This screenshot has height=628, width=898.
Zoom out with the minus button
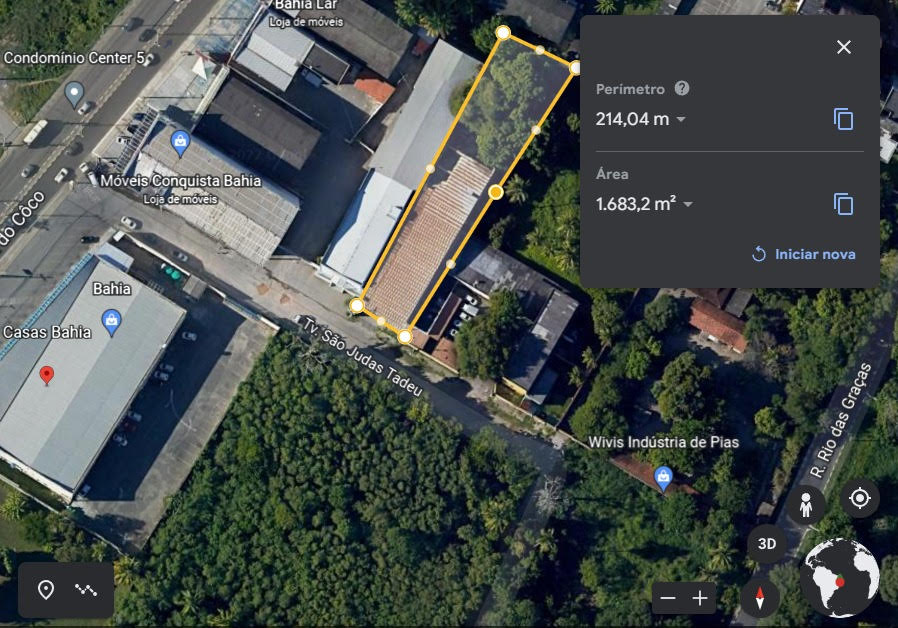pyautogui.click(x=668, y=598)
